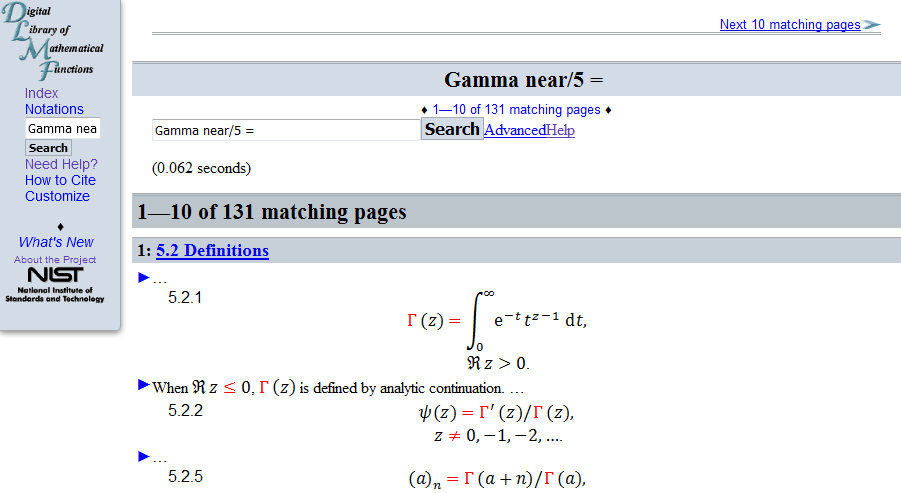
Task: Click the blue triangle marker above equation 5.2.1
Action: point(144,278)
